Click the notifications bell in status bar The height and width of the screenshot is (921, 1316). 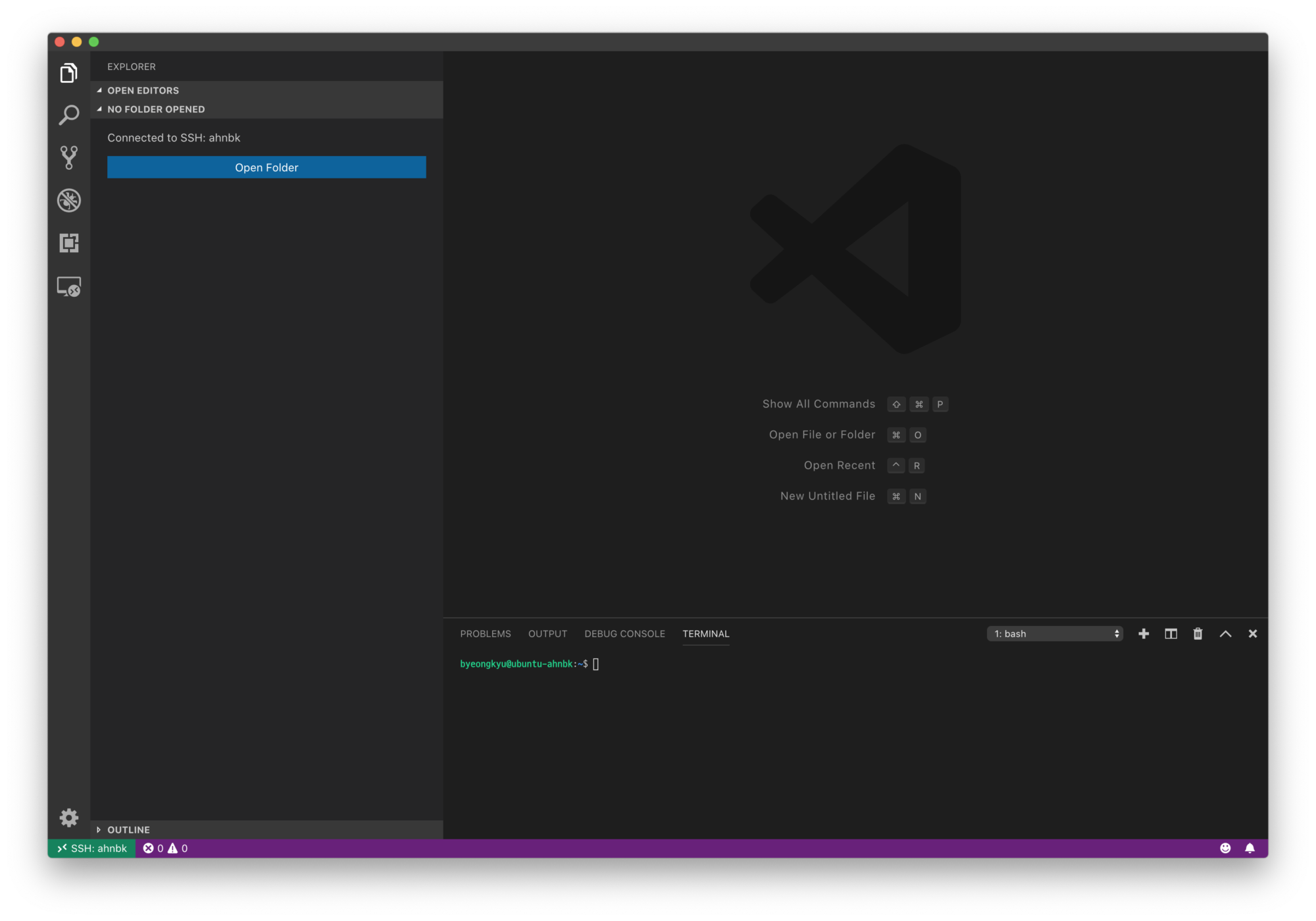tap(1250, 848)
